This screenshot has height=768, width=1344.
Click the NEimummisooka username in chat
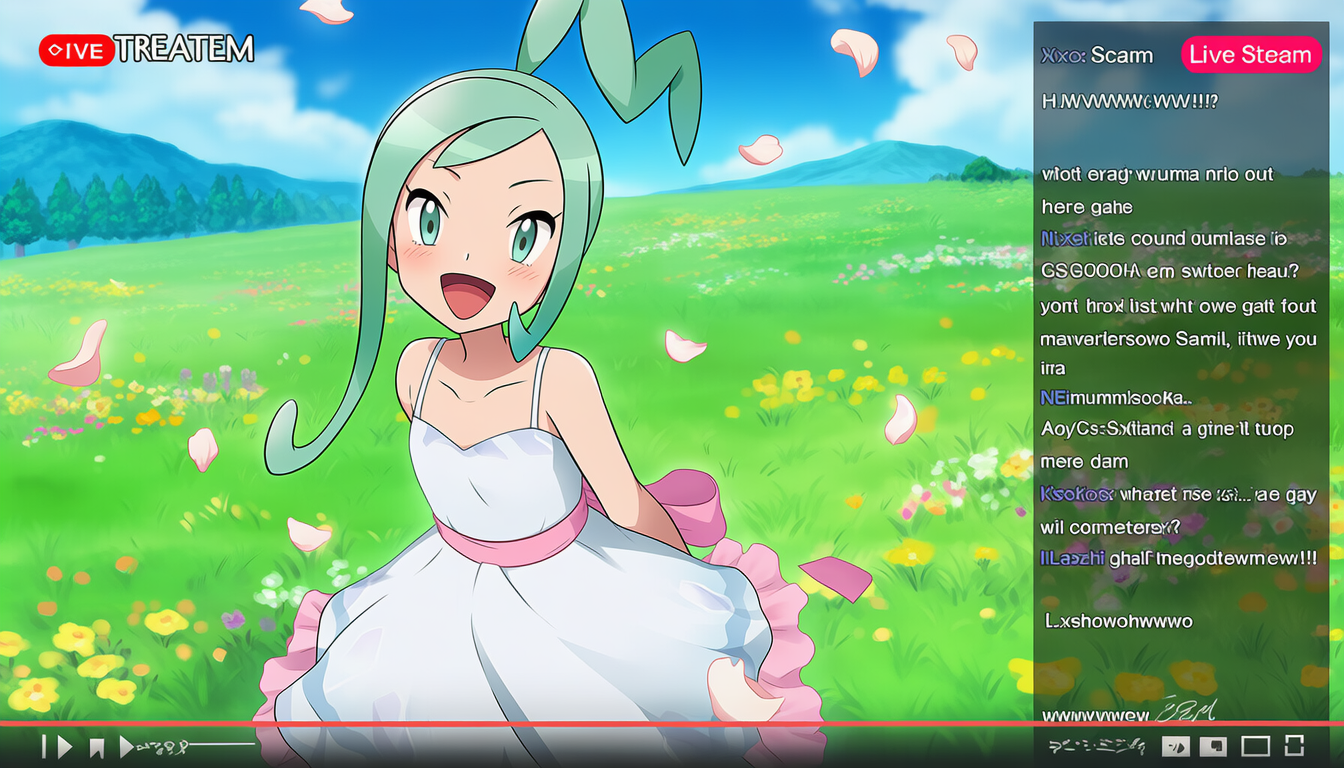(x=1116, y=397)
